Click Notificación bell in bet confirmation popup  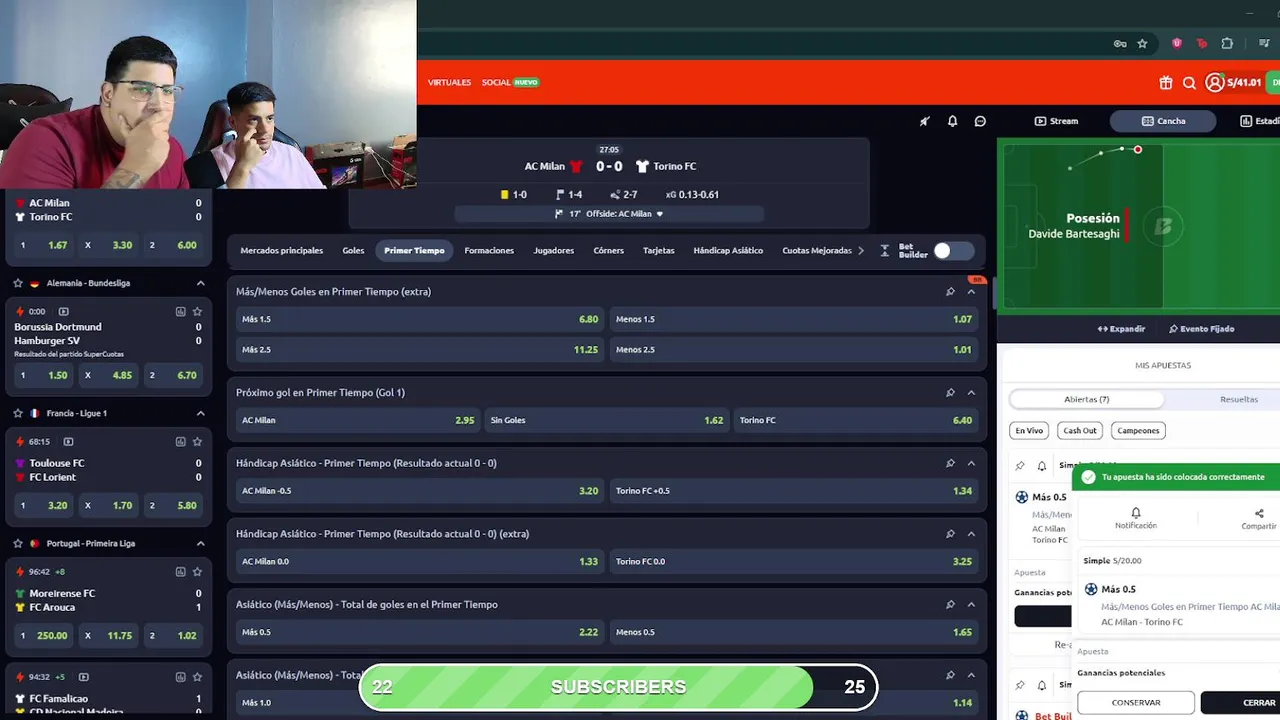click(x=1136, y=517)
